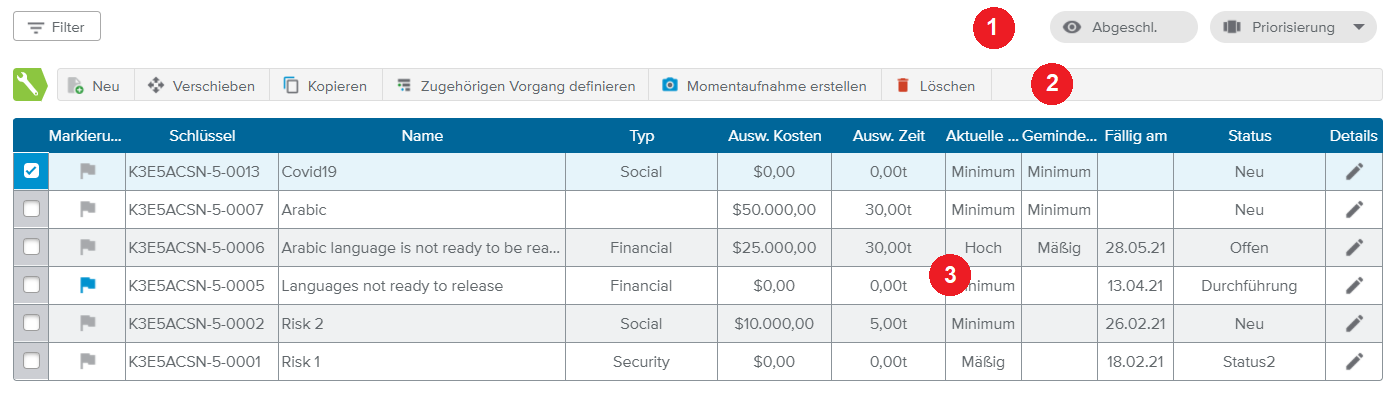The height and width of the screenshot is (393, 1393).
Task: Click the Löschen trash icon
Action: pos(903,86)
